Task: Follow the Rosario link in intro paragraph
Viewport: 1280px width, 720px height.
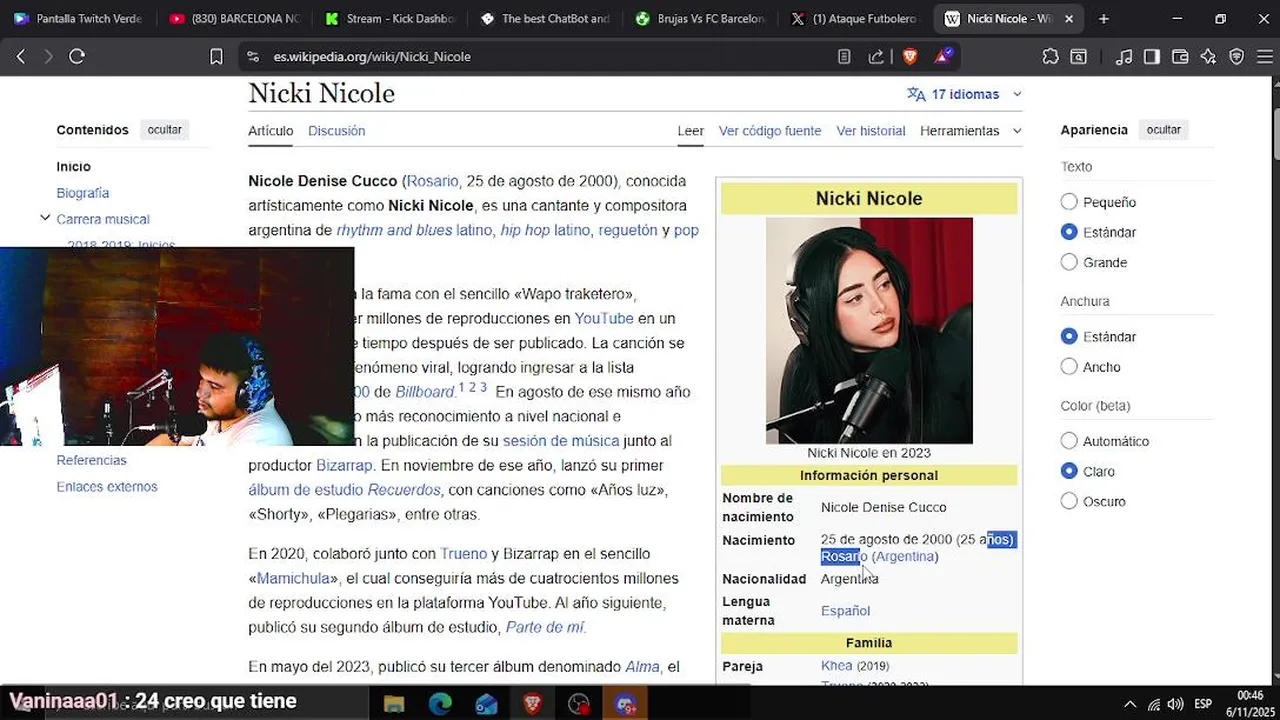Action: pos(432,181)
